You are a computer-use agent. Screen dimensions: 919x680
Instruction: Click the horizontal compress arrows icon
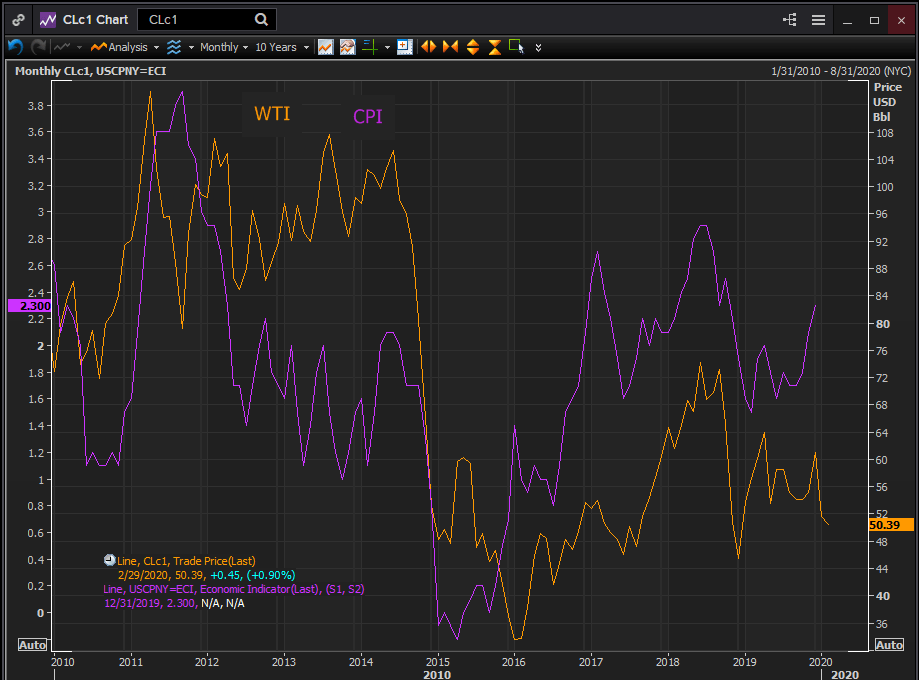pos(450,47)
